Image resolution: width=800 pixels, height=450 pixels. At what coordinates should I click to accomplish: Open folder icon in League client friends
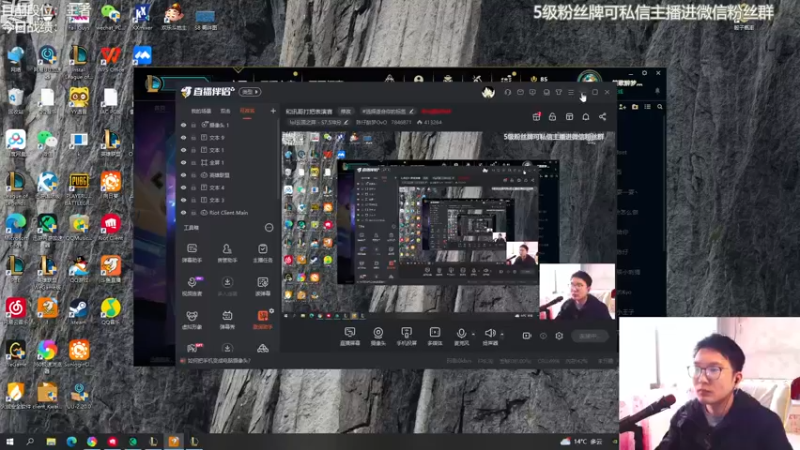coord(635,107)
